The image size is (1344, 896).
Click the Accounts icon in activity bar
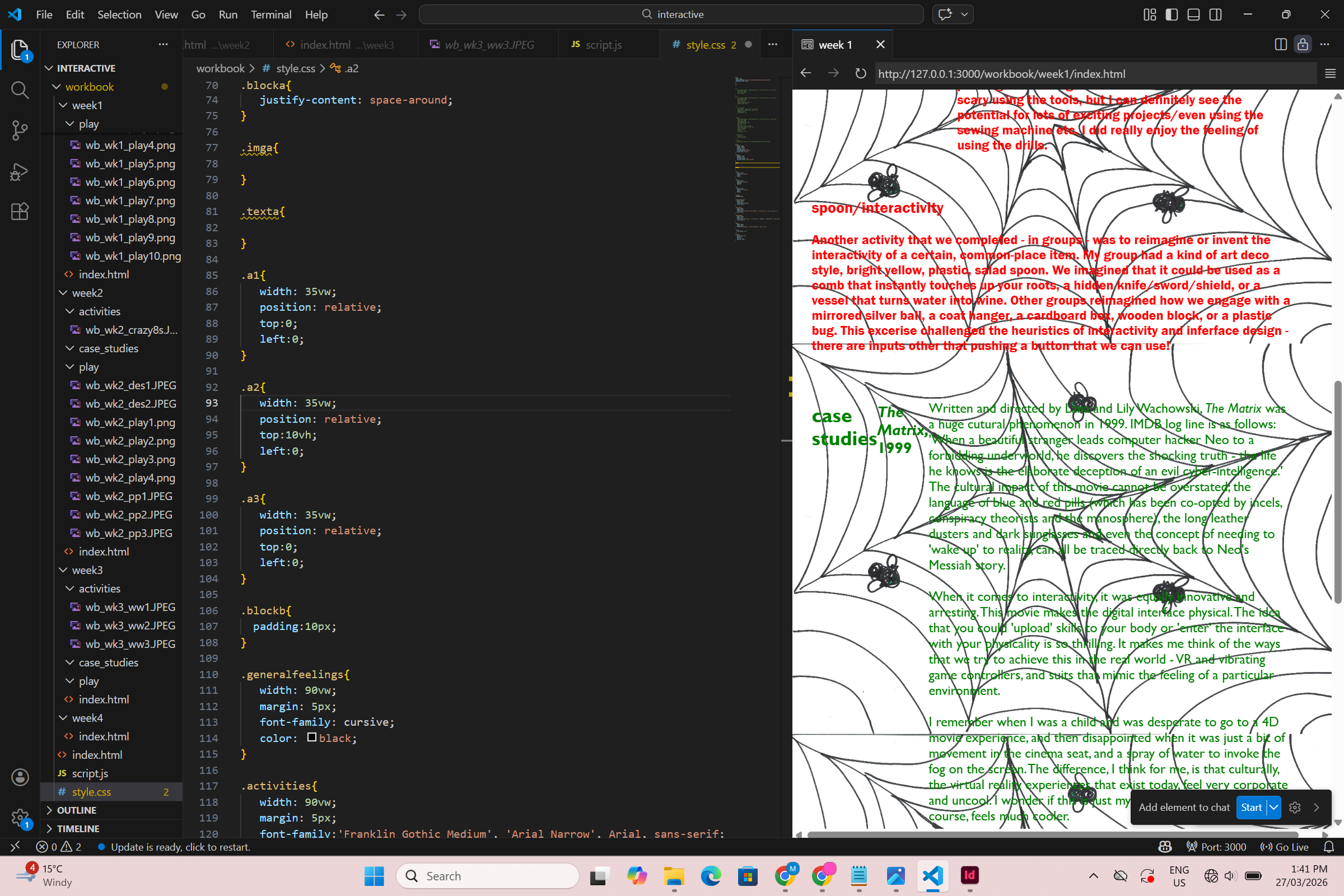click(20, 777)
